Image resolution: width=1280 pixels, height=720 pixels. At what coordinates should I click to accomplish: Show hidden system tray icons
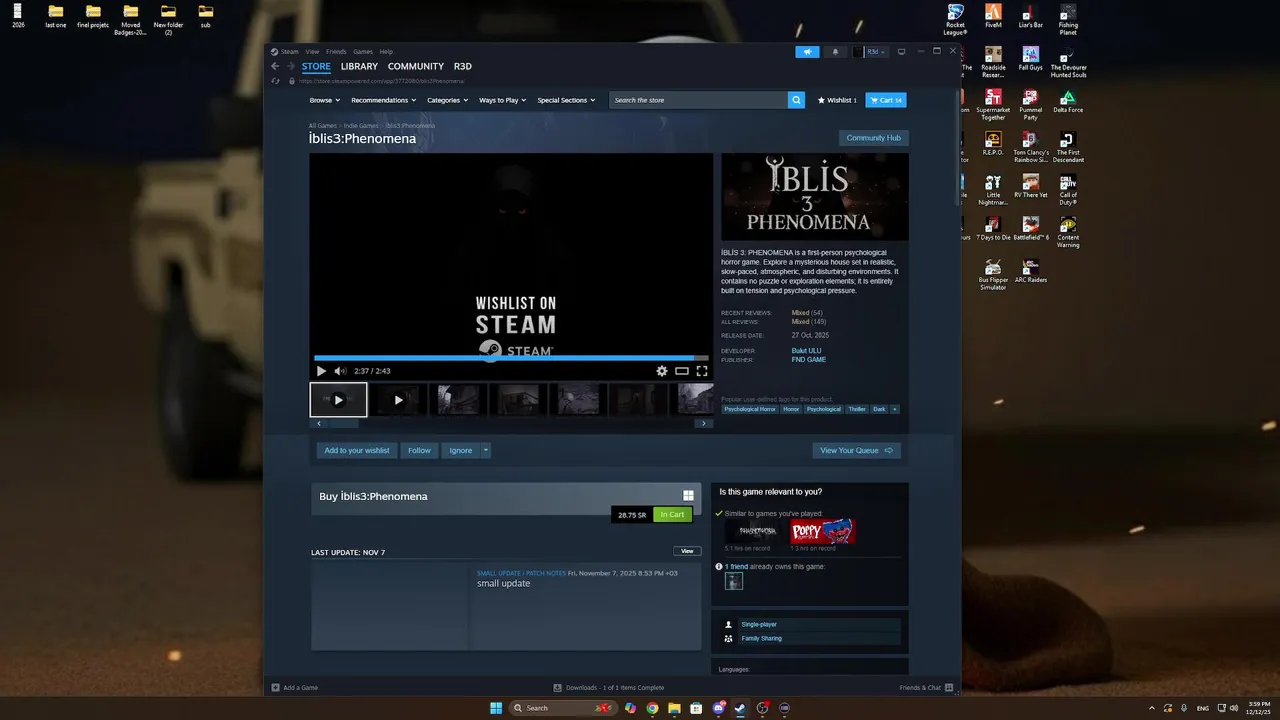pos(1151,708)
